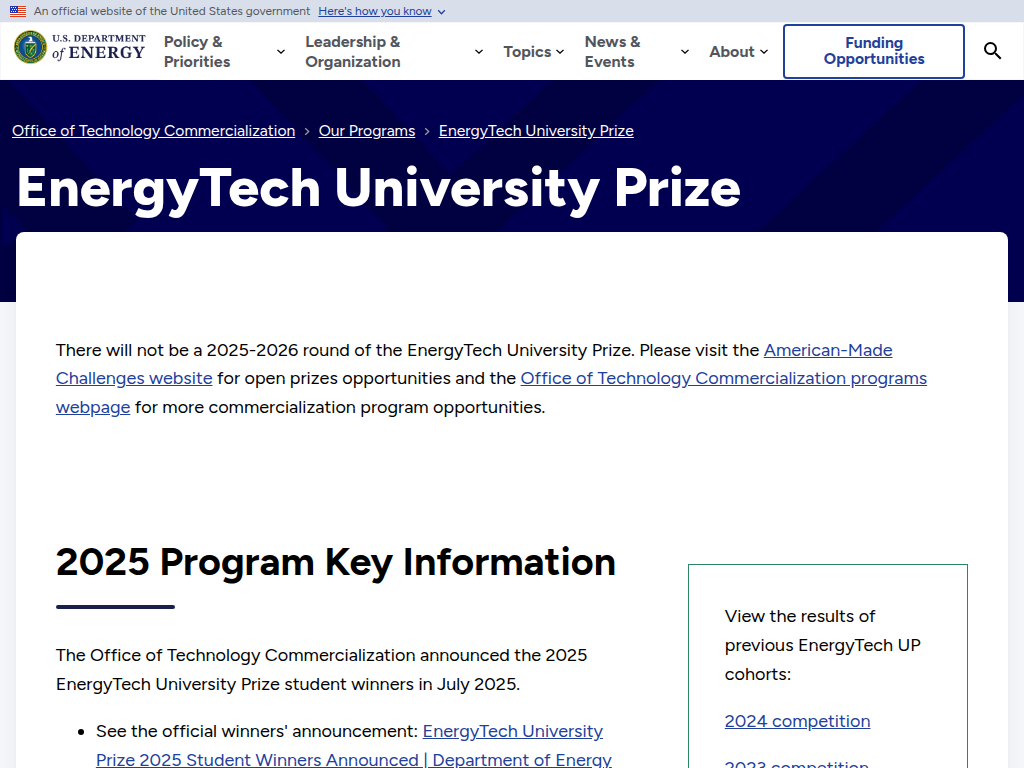Click EnergyTech University Prize breadcrumb link
This screenshot has width=1024, height=768.
[536, 131]
